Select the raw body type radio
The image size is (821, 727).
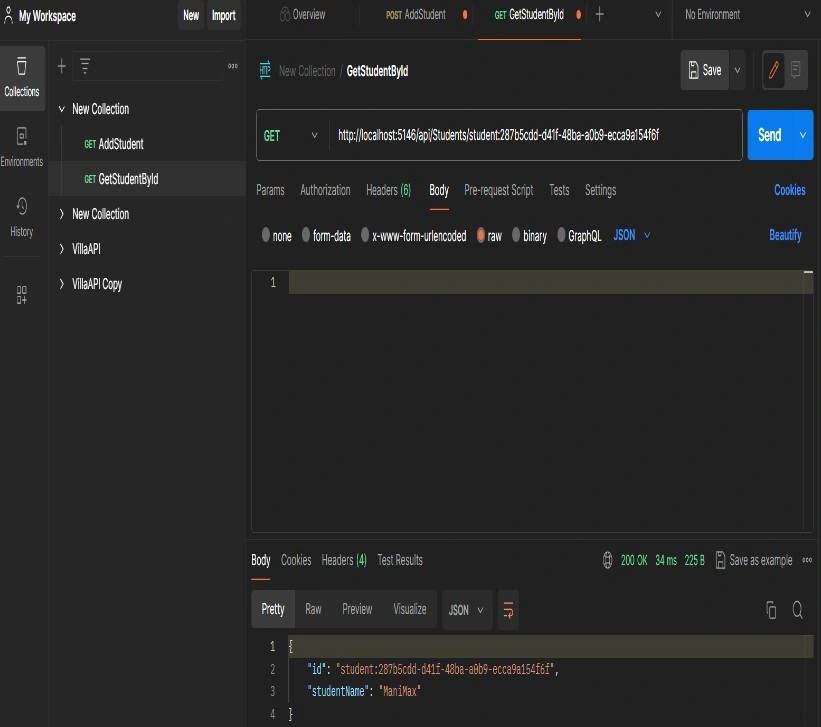point(481,235)
